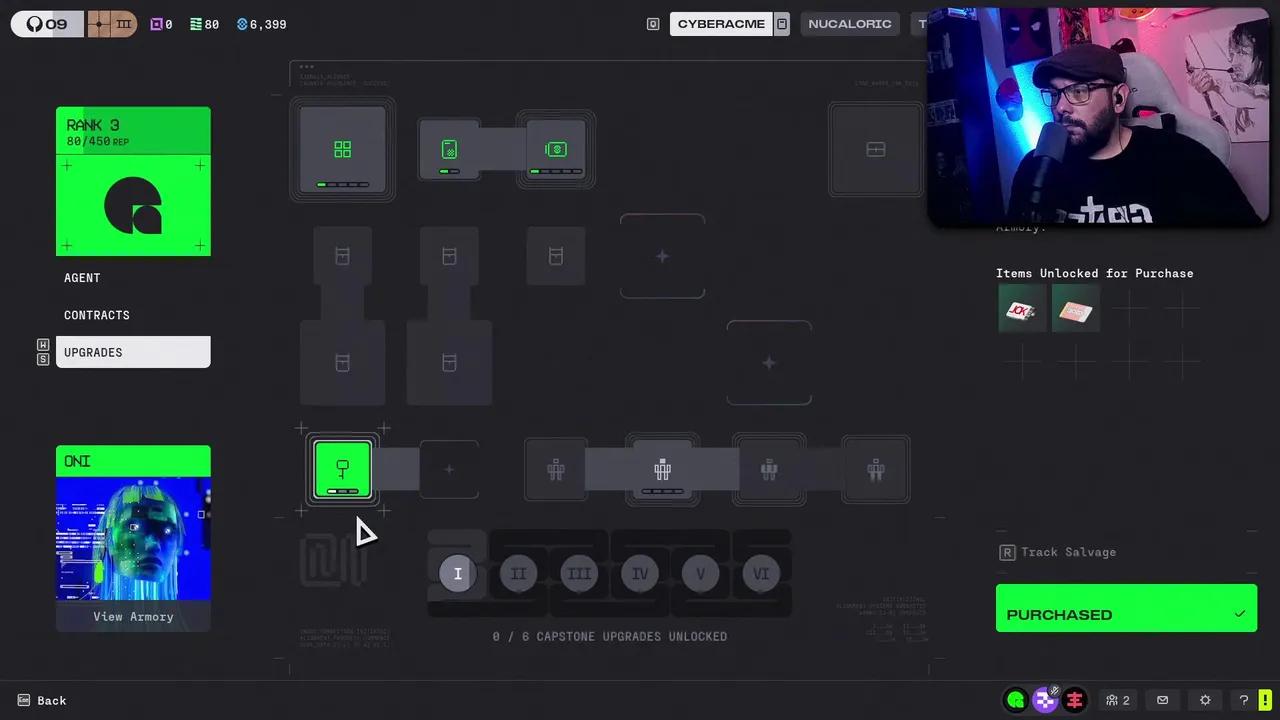Click the green 80 currency counter
Viewport: 1280px width, 720px height.
204,24
